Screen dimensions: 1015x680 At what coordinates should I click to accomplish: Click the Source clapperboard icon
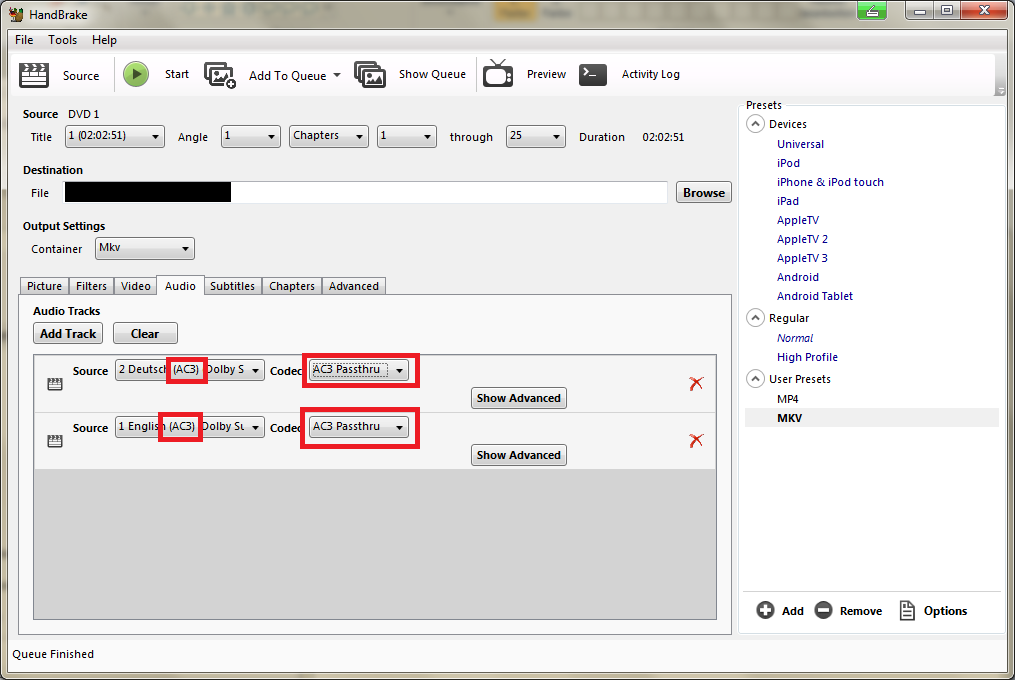point(34,75)
